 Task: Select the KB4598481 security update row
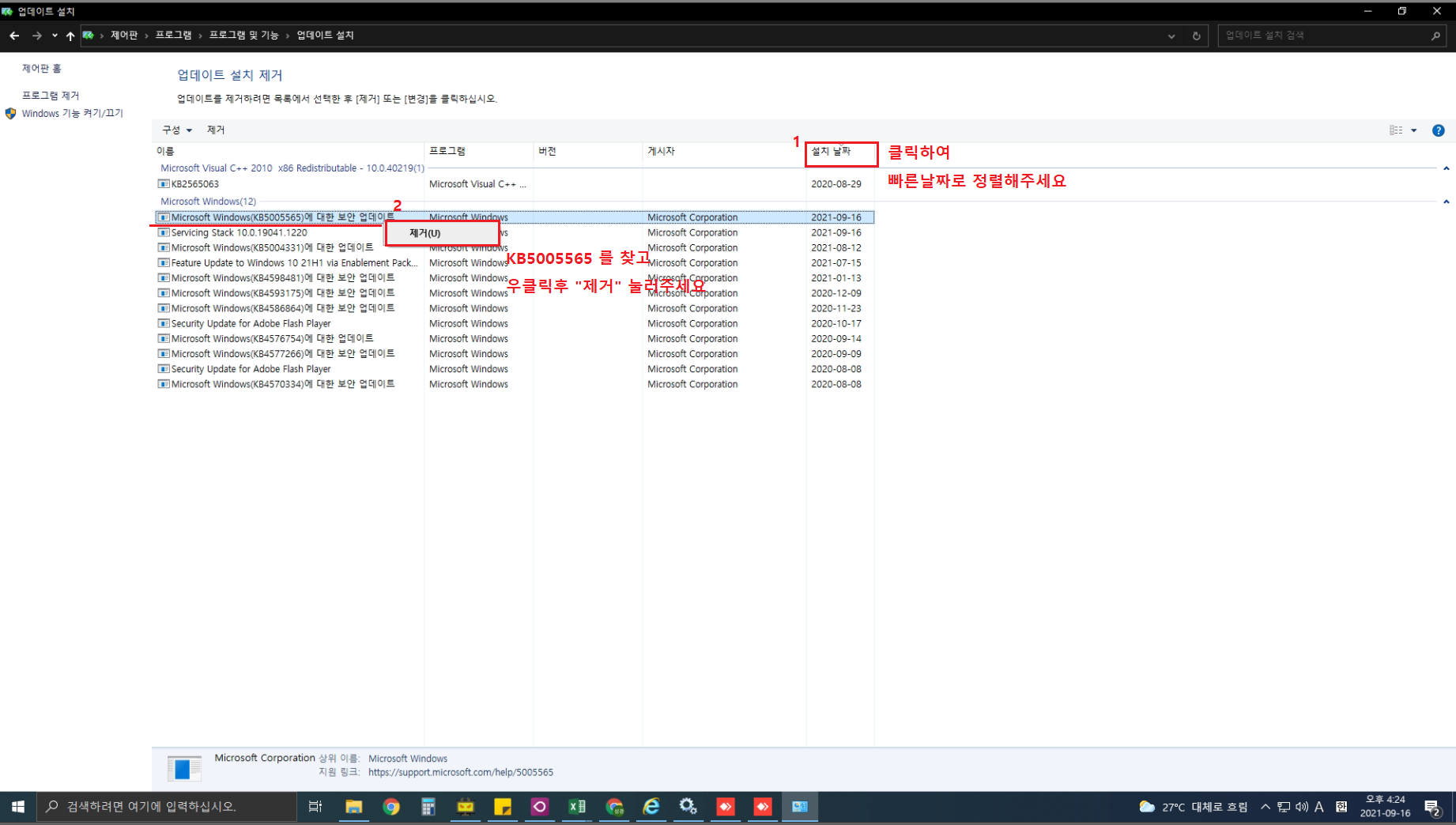point(514,278)
